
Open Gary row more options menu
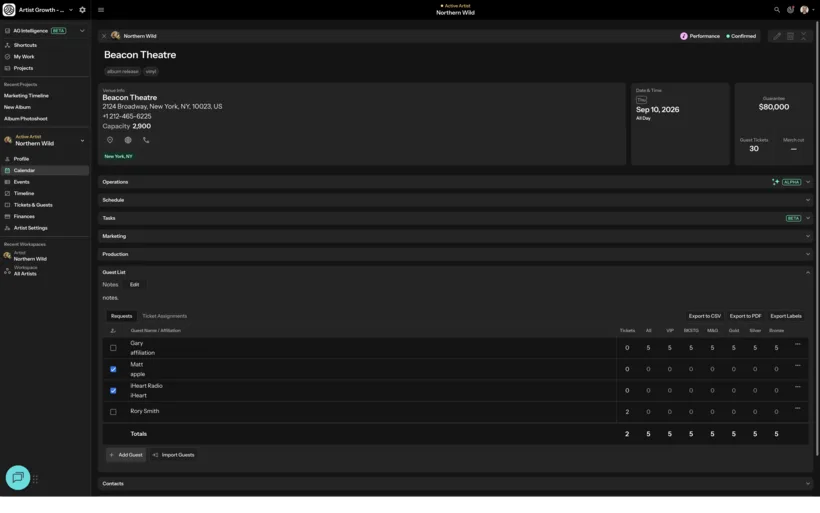point(798,344)
